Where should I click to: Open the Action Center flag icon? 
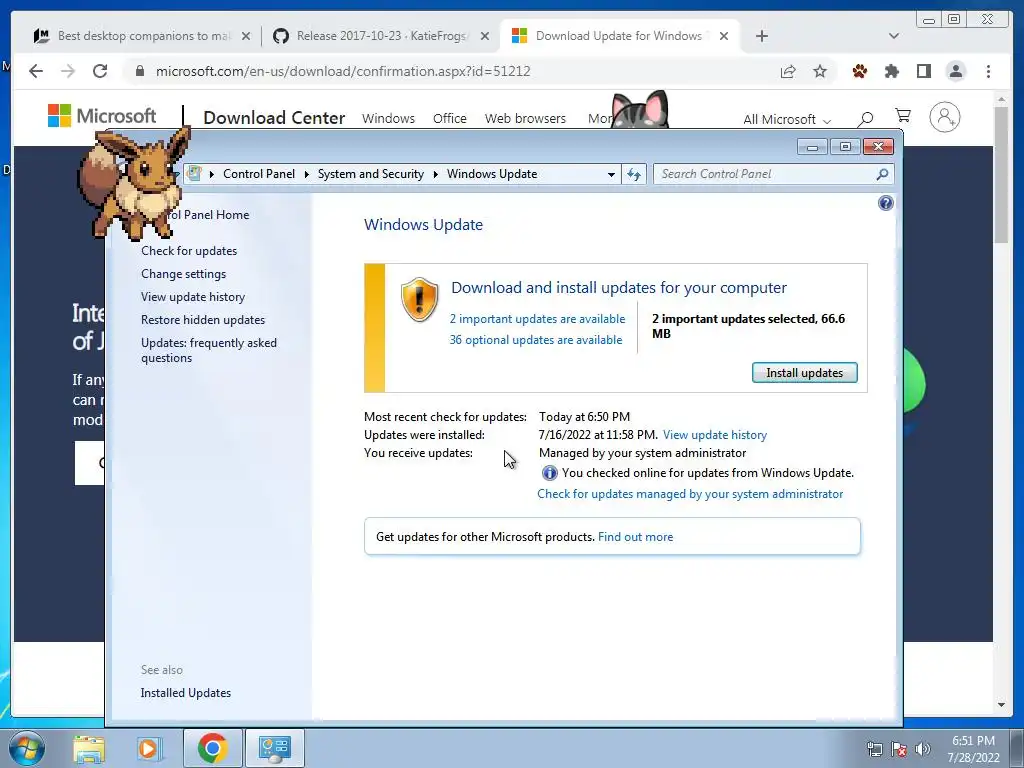tap(899, 749)
